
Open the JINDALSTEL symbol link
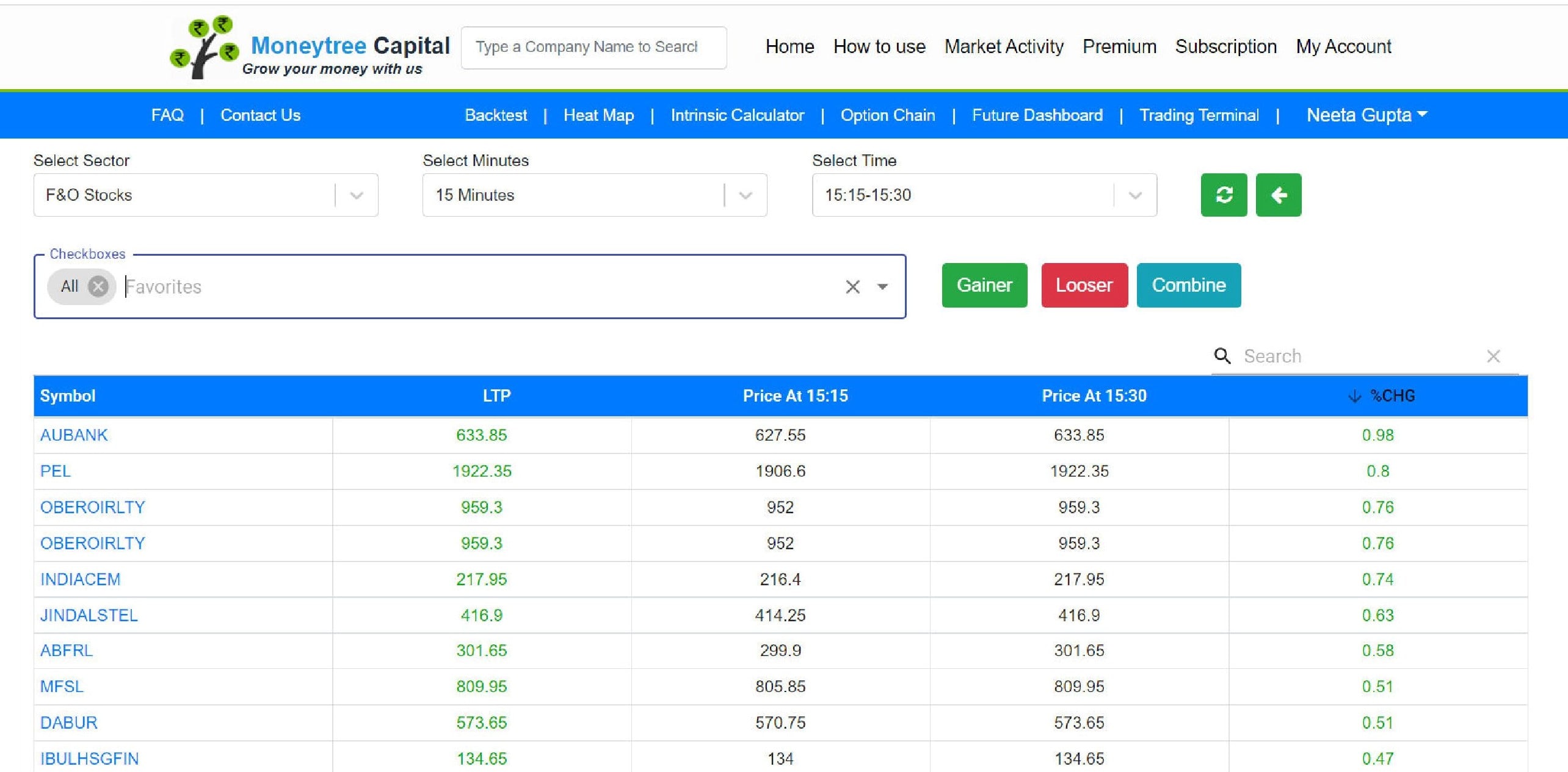[x=89, y=615]
